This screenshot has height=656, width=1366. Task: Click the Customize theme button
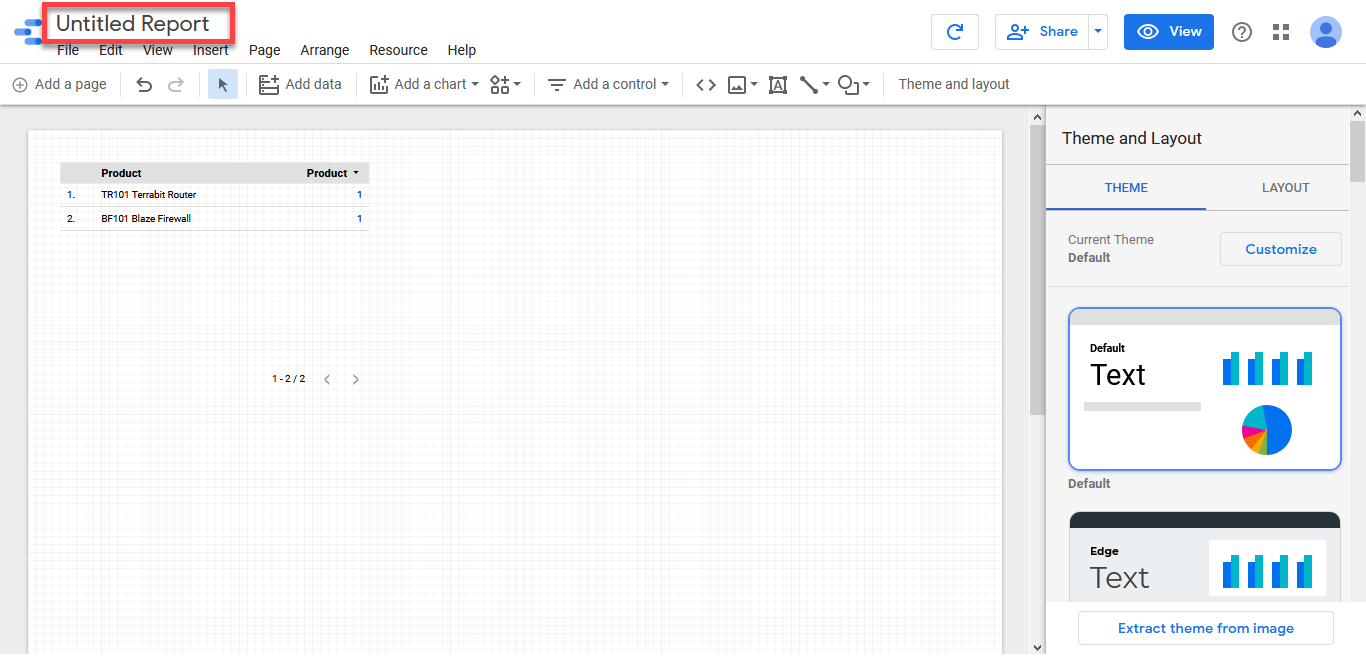point(1280,250)
